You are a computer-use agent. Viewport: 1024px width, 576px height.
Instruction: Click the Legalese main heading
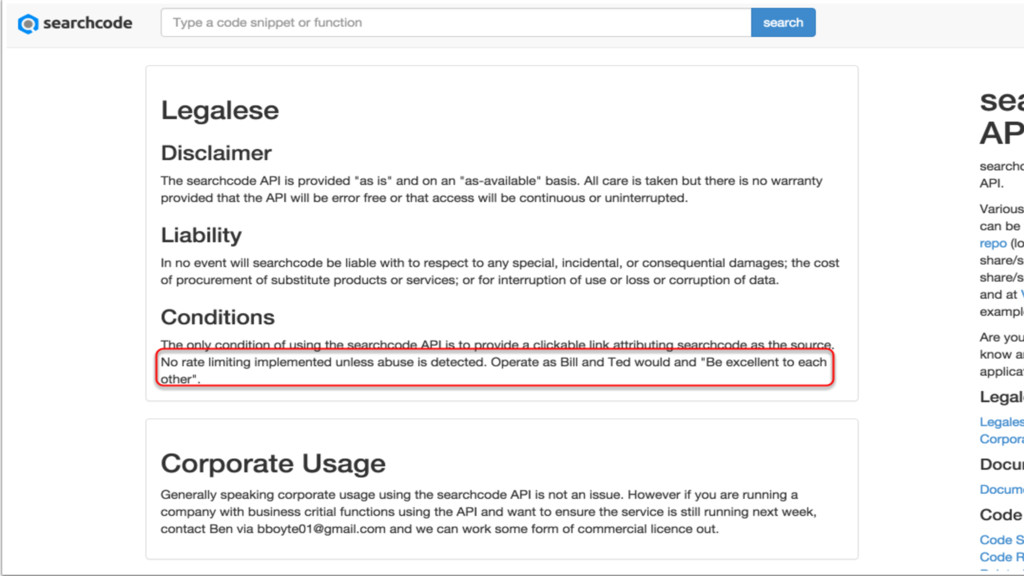click(220, 110)
